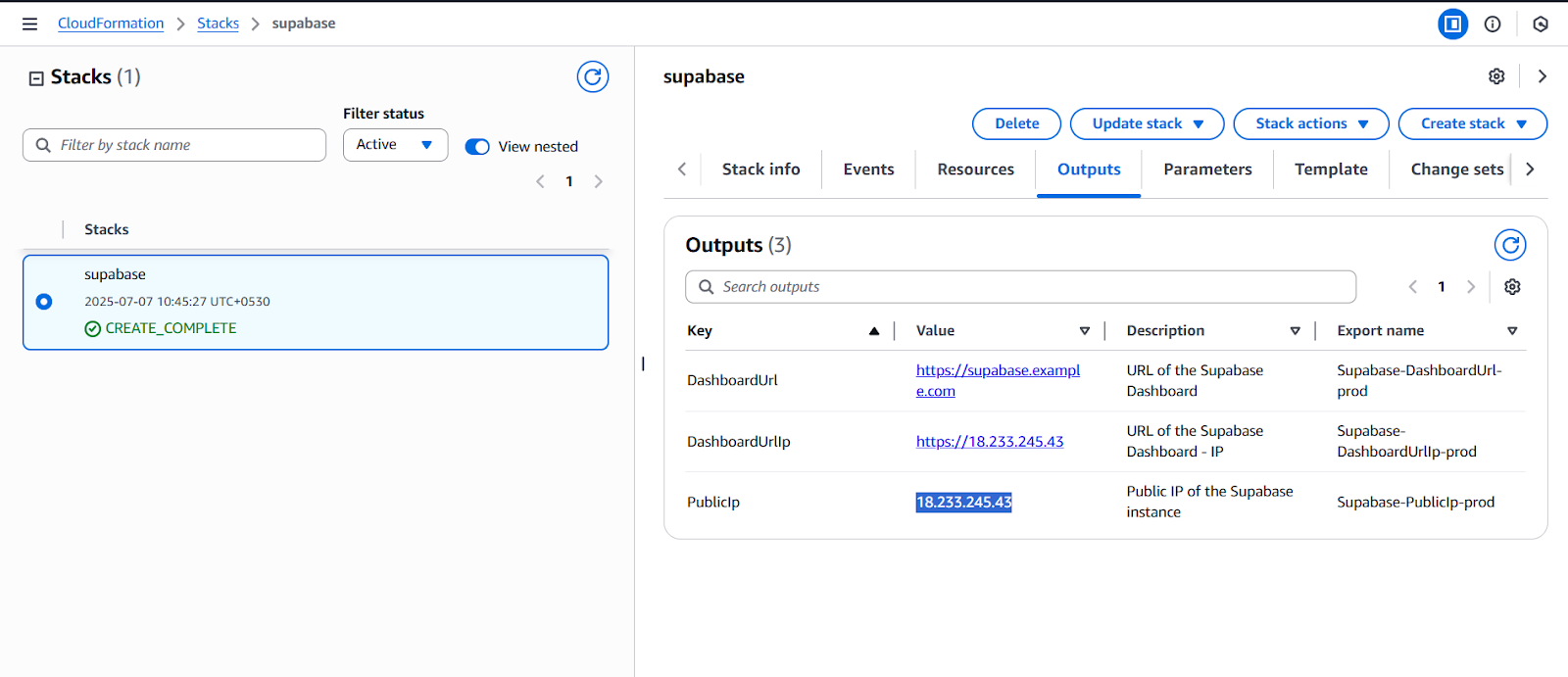Go to previous page of stacks list
This screenshot has height=677, width=1568.
[x=540, y=181]
